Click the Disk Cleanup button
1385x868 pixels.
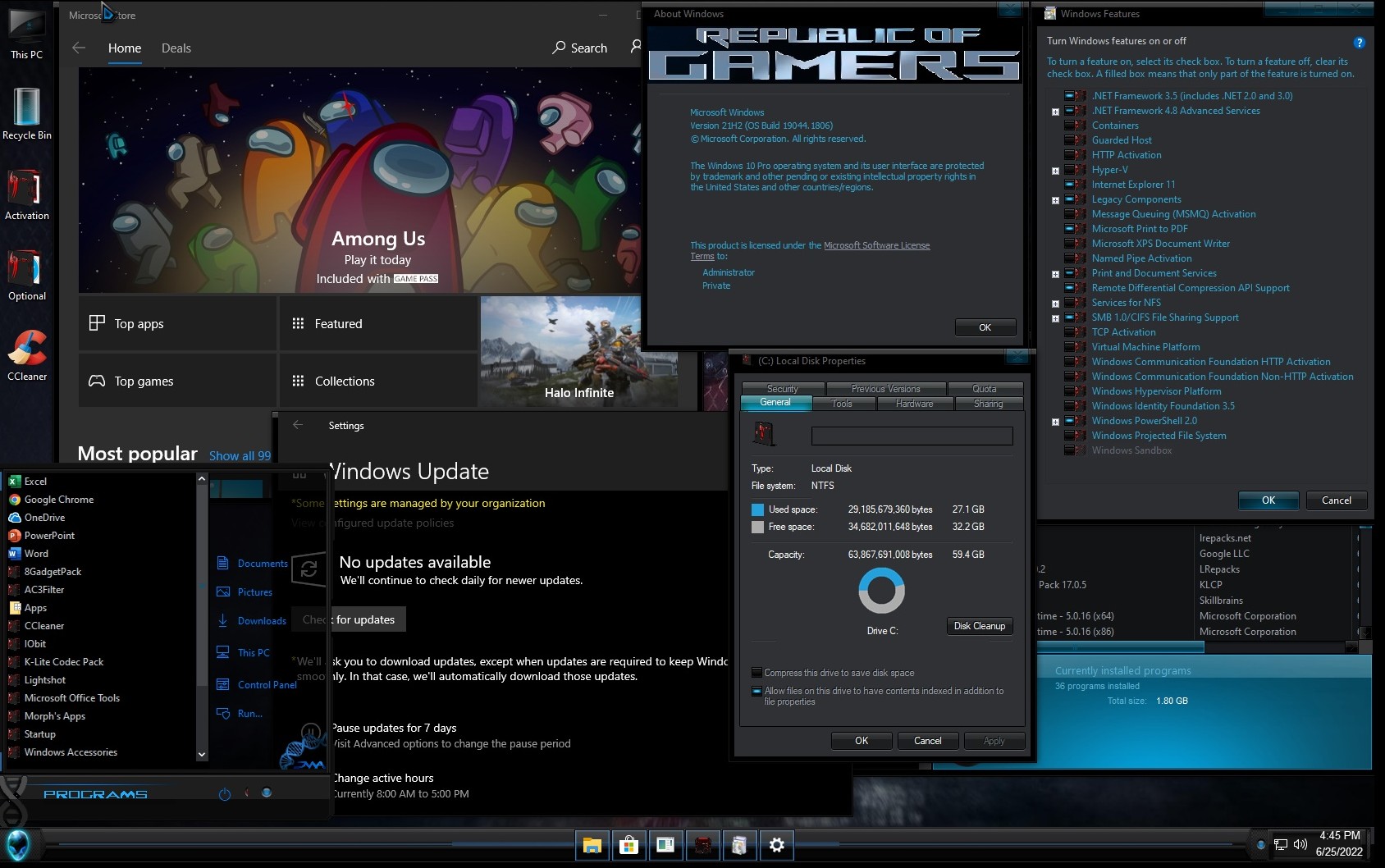tap(979, 626)
